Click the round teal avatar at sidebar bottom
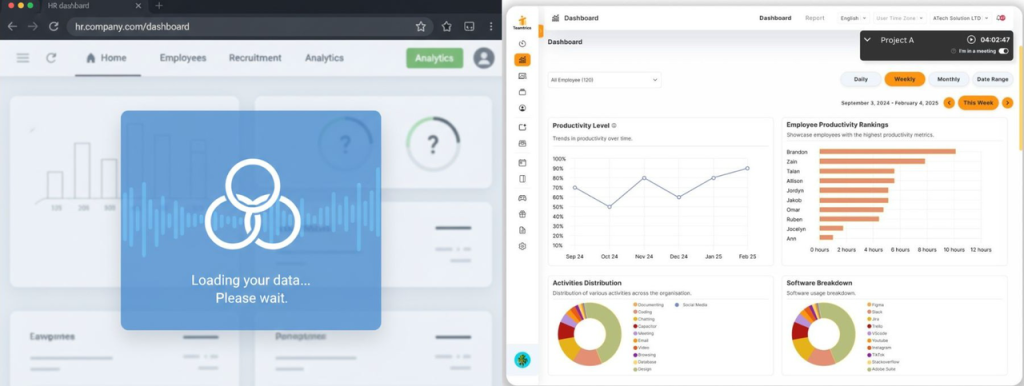The height and width of the screenshot is (386, 1024). (x=522, y=360)
